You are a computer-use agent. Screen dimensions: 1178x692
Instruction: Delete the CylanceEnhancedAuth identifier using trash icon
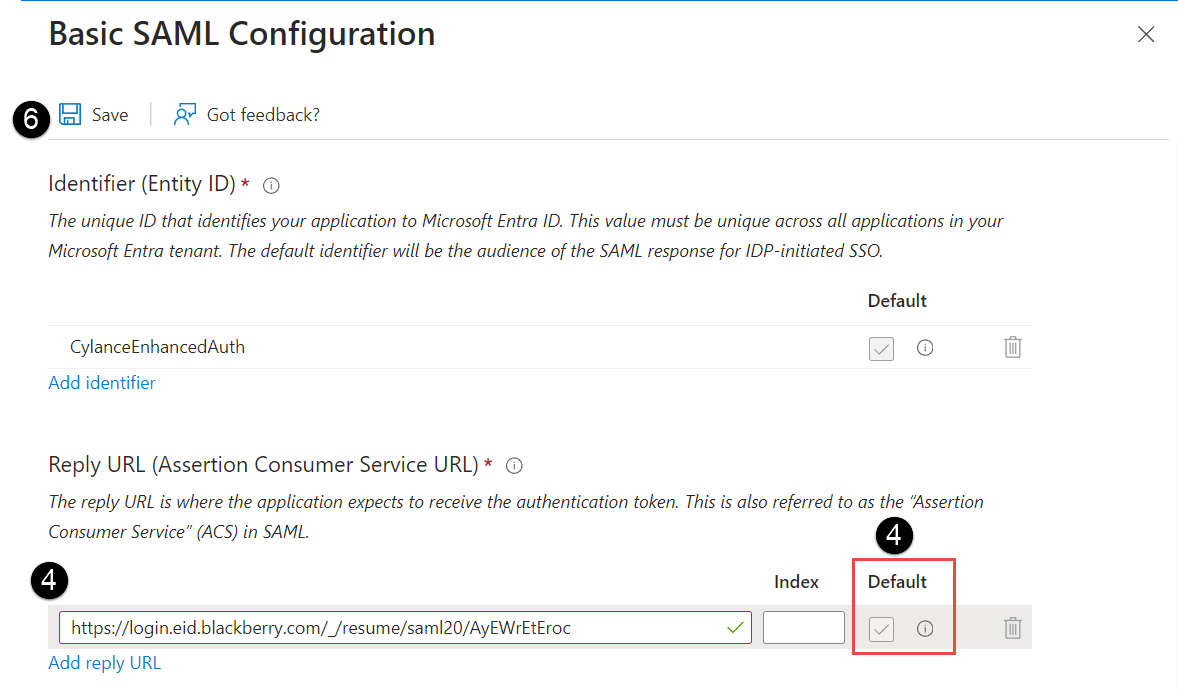pos(1012,348)
